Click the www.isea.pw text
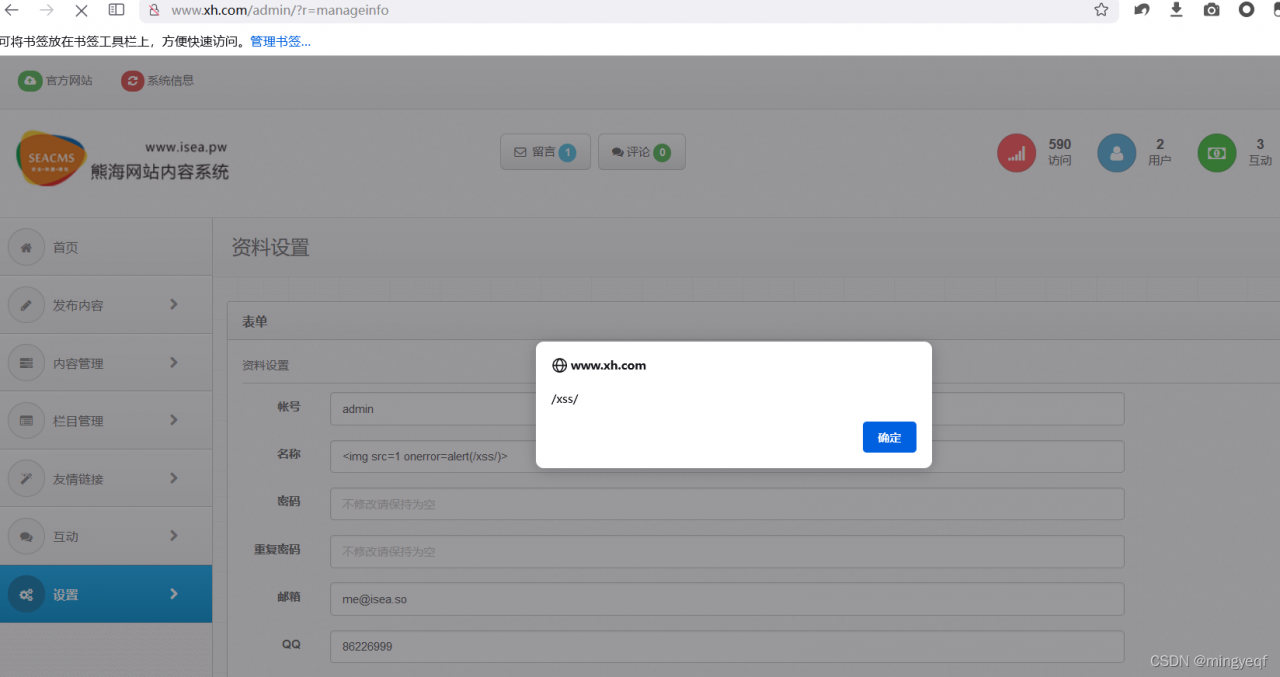This screenshot has width=1280, height=677. 186,147
